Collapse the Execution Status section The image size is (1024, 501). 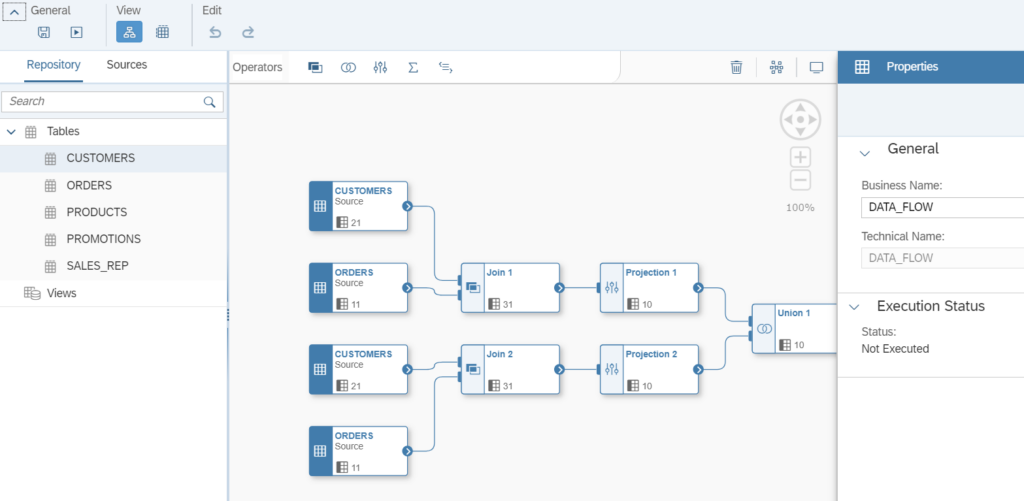pyautogui.click(x=856, y=308)
